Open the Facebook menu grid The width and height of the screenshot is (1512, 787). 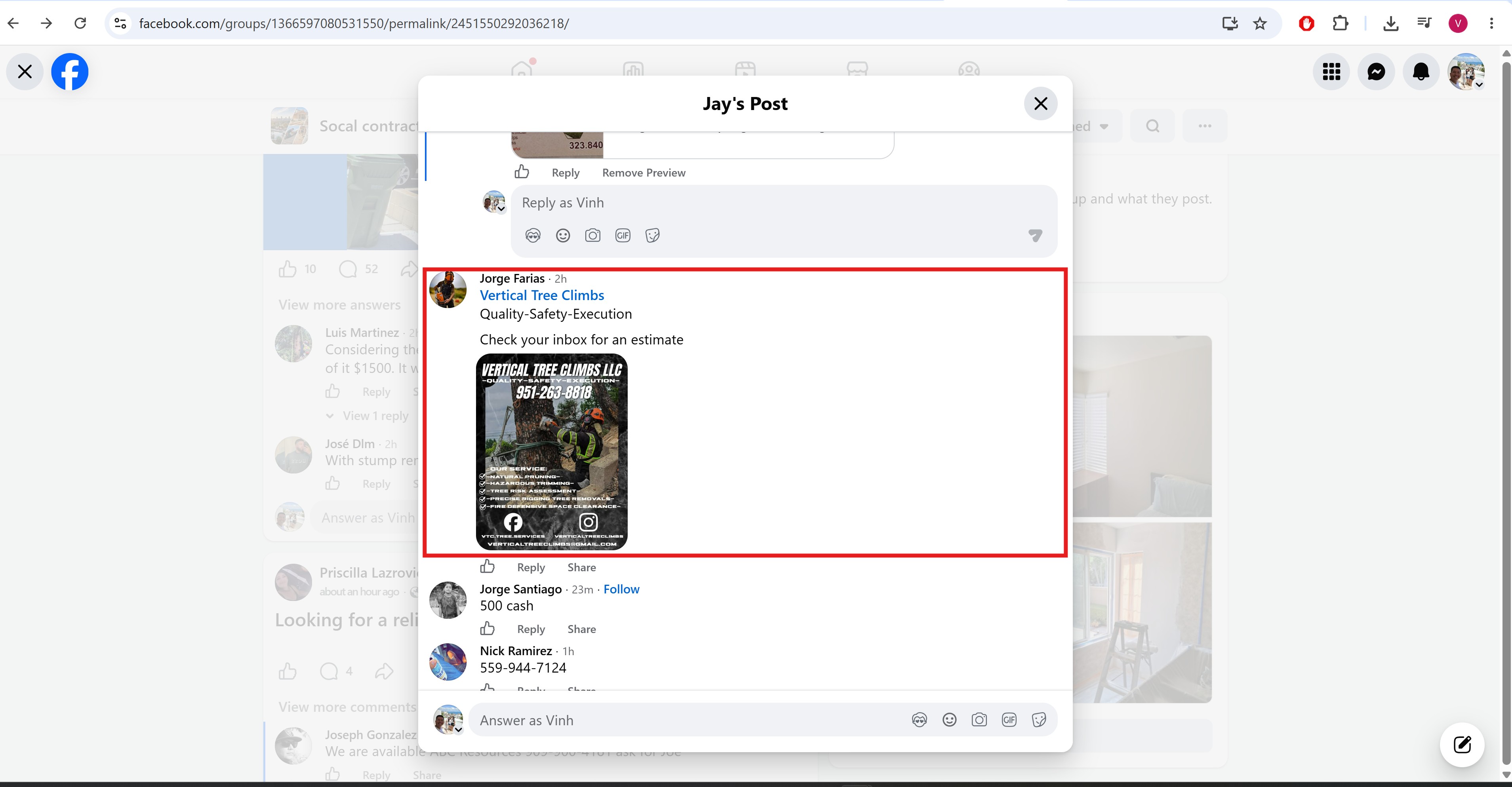tap(1331, 72)
